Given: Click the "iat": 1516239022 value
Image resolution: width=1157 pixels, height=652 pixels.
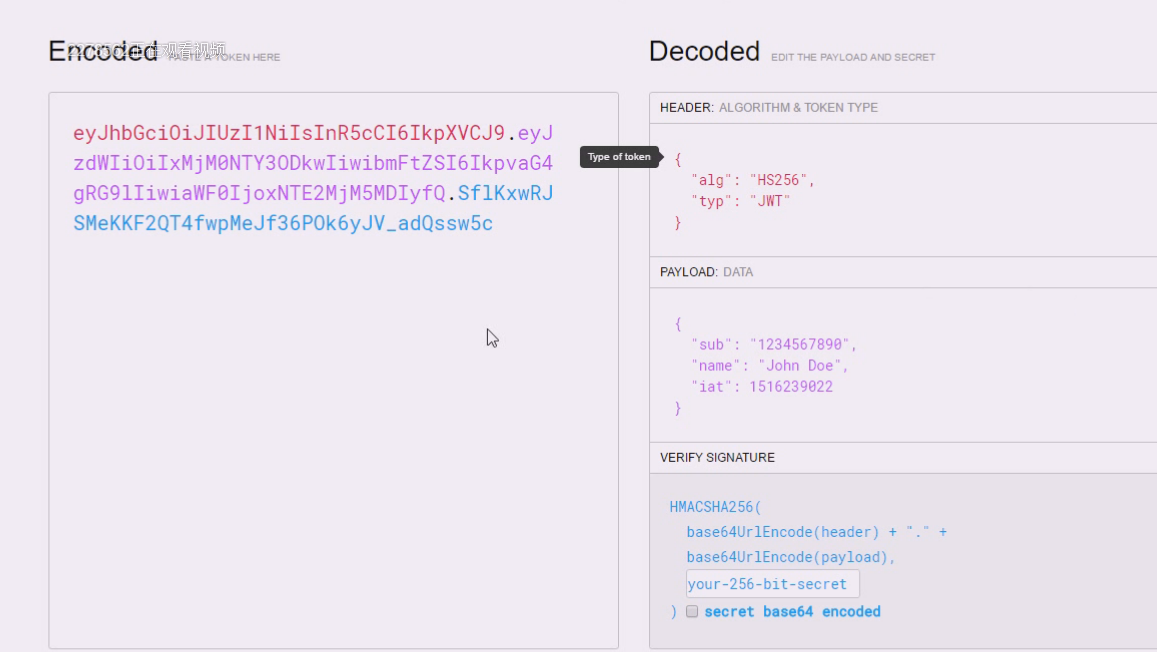Looking at the screenshot, I should click(x=791, y=386).
